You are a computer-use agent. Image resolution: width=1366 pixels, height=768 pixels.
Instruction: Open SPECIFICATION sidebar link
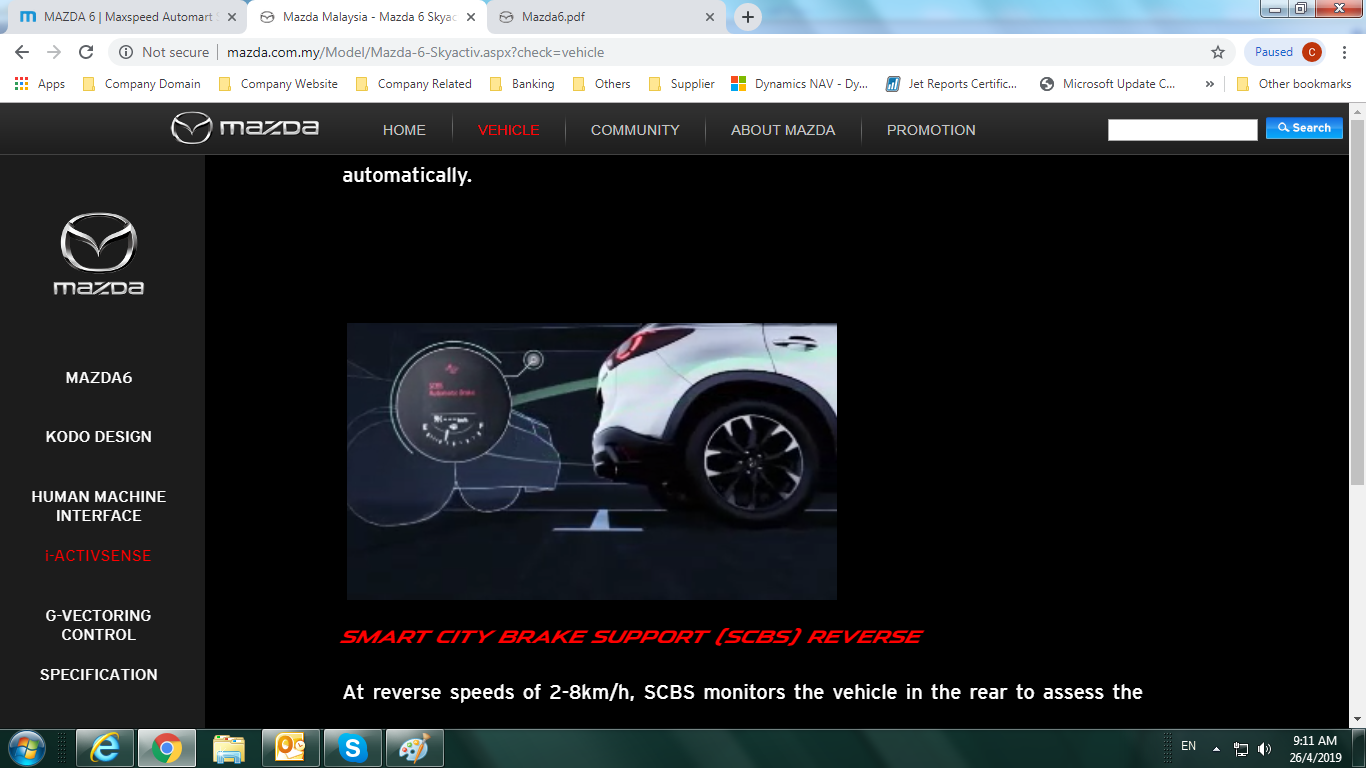99,675
